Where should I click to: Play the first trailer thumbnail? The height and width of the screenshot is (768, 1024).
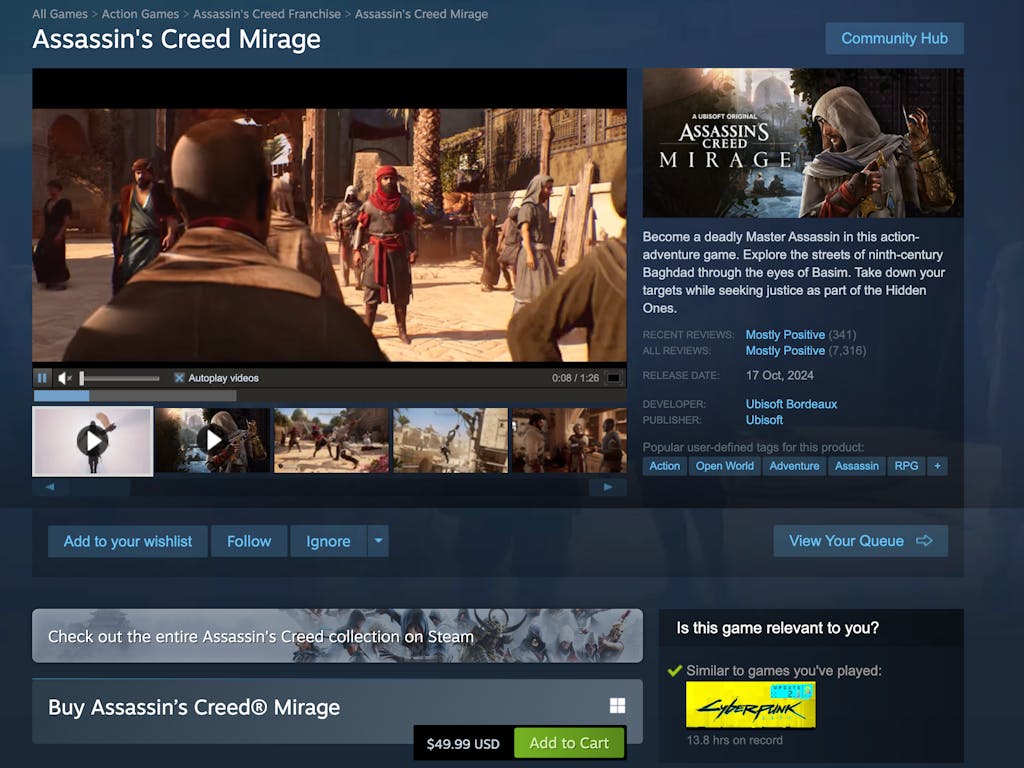(x=93, y=441)
